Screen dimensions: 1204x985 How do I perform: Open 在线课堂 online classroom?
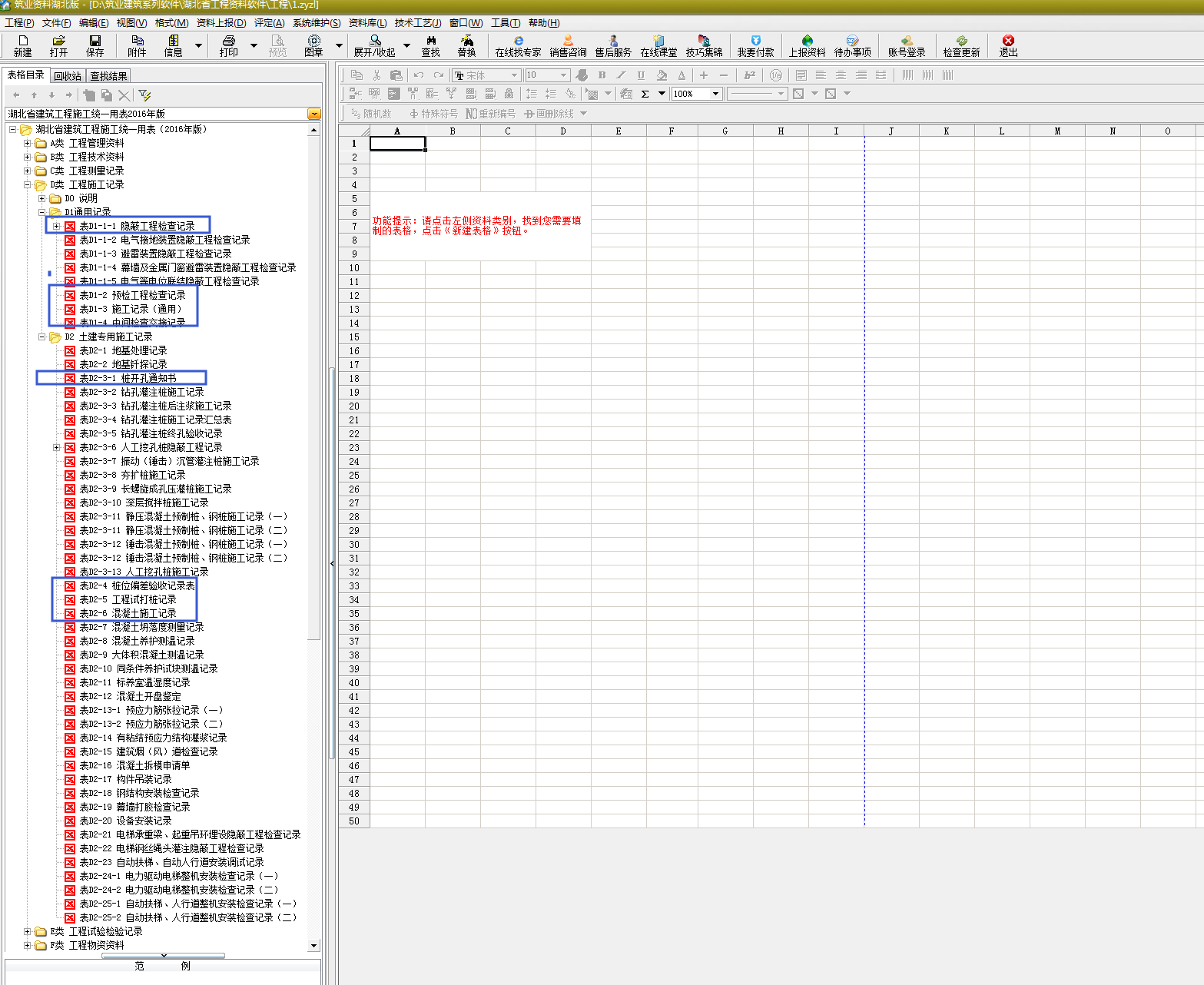[658, 45]
